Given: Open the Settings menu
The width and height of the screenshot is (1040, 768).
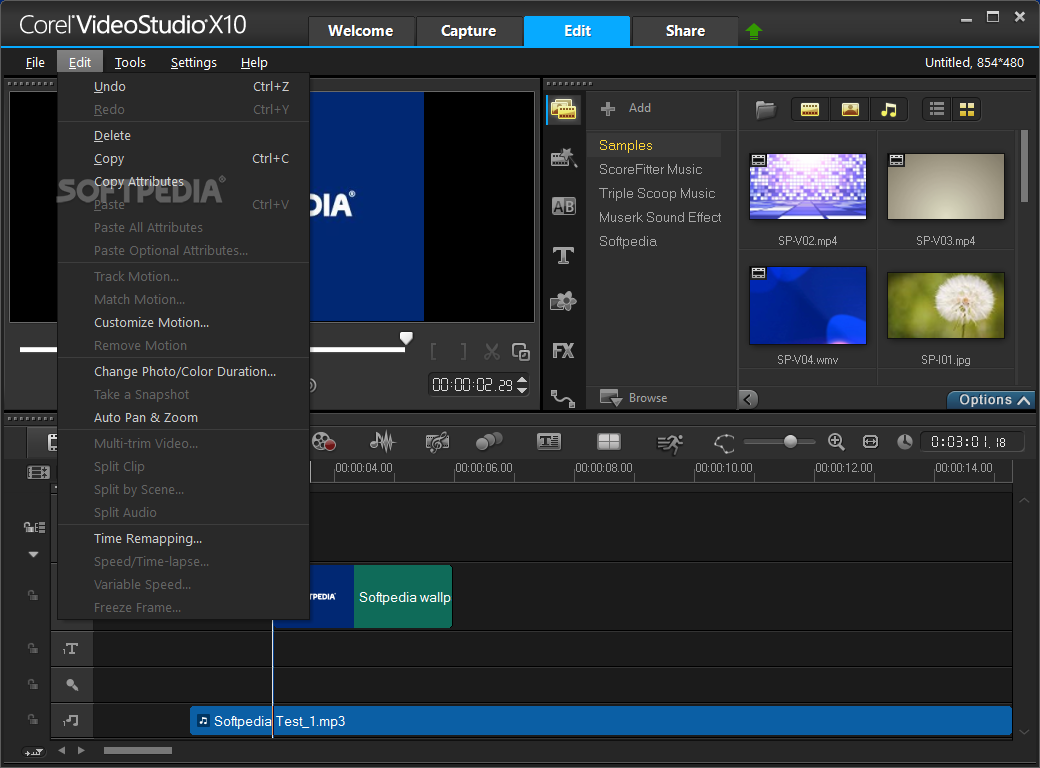Looking at the screenshot, I should (194, 62).
